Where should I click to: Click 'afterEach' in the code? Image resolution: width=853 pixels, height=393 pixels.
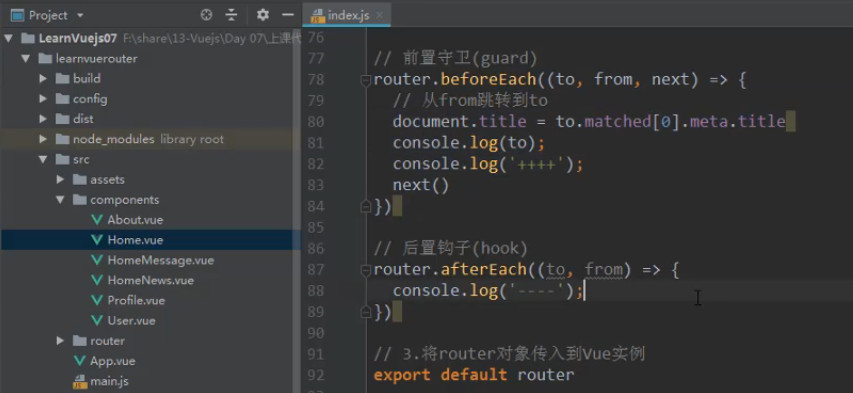tap(484, 269)
